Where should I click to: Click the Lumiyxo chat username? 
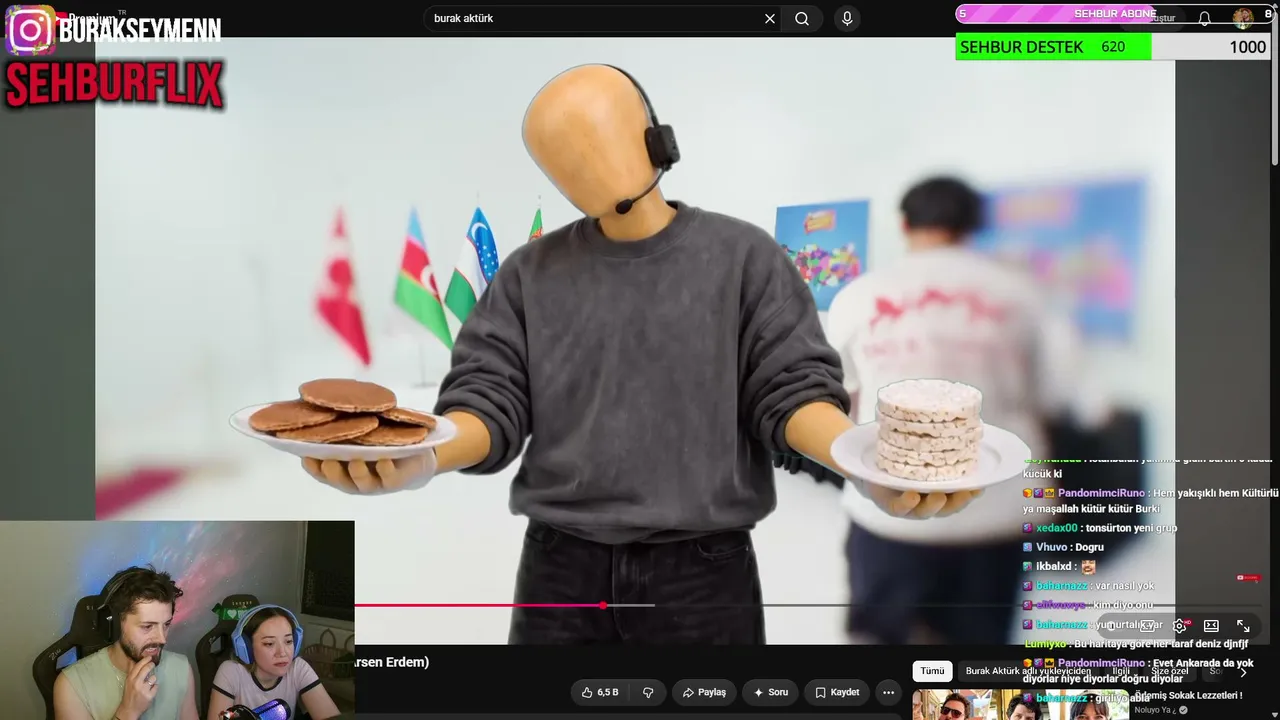[1044, 644]
